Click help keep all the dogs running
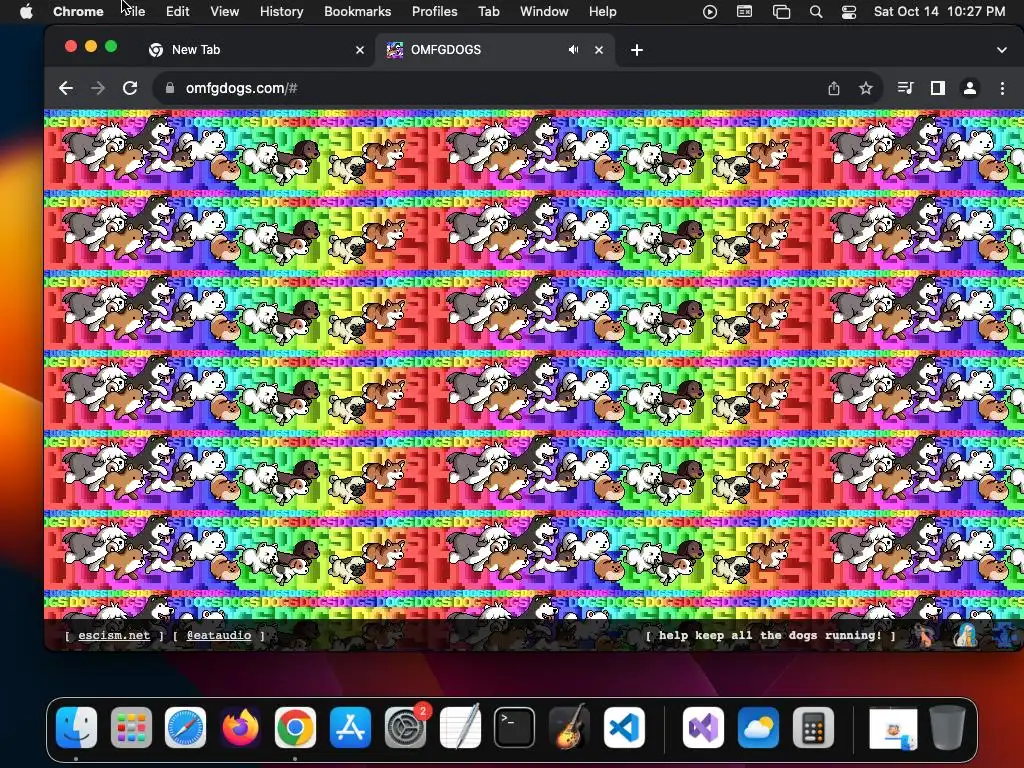 (x=771, y=635)
